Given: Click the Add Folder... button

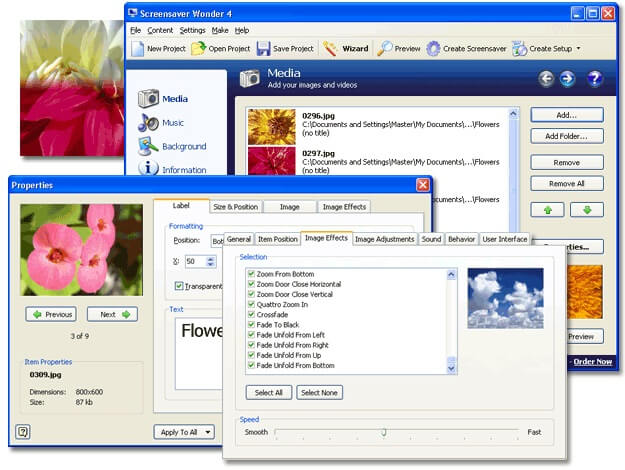Looking at the screenshot, I should click(x=566, y=136).
